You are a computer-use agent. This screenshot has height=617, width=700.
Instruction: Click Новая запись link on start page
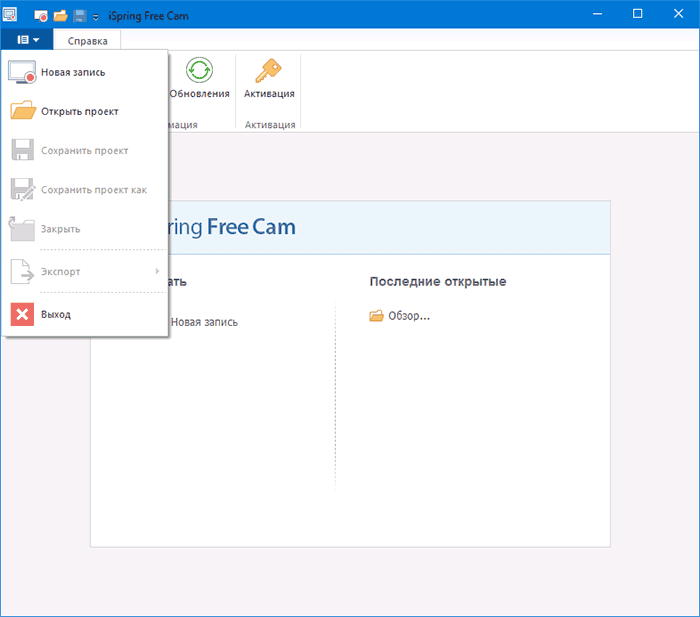point(204,322)
